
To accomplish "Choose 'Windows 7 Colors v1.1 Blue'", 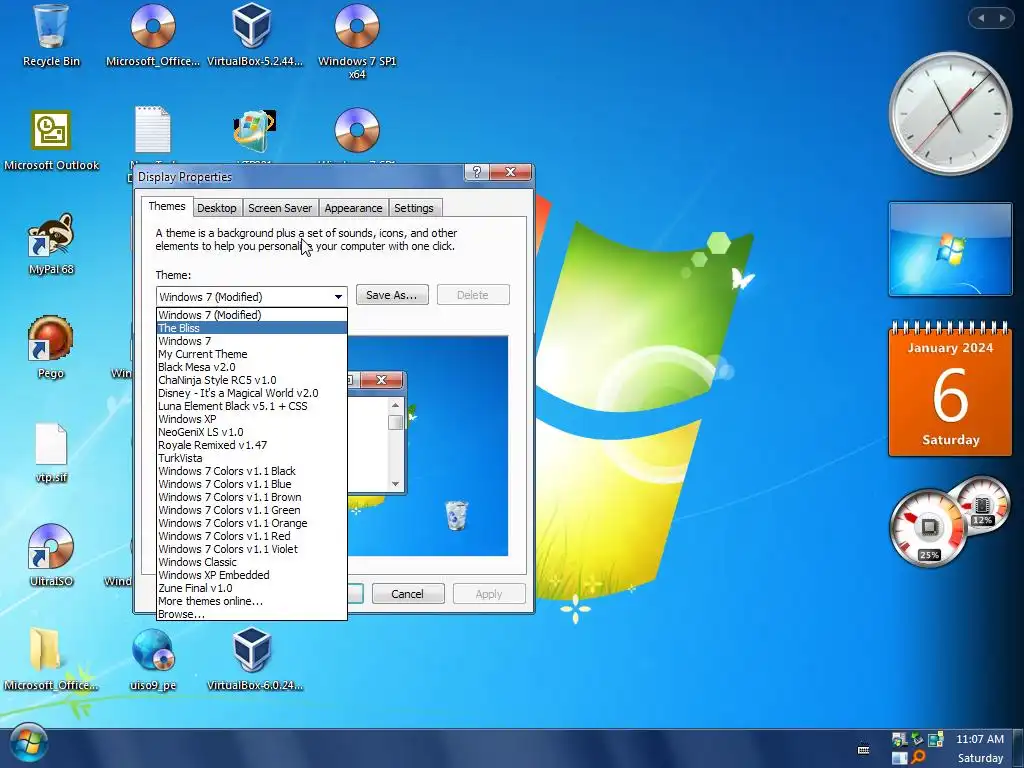I will 251,484.
